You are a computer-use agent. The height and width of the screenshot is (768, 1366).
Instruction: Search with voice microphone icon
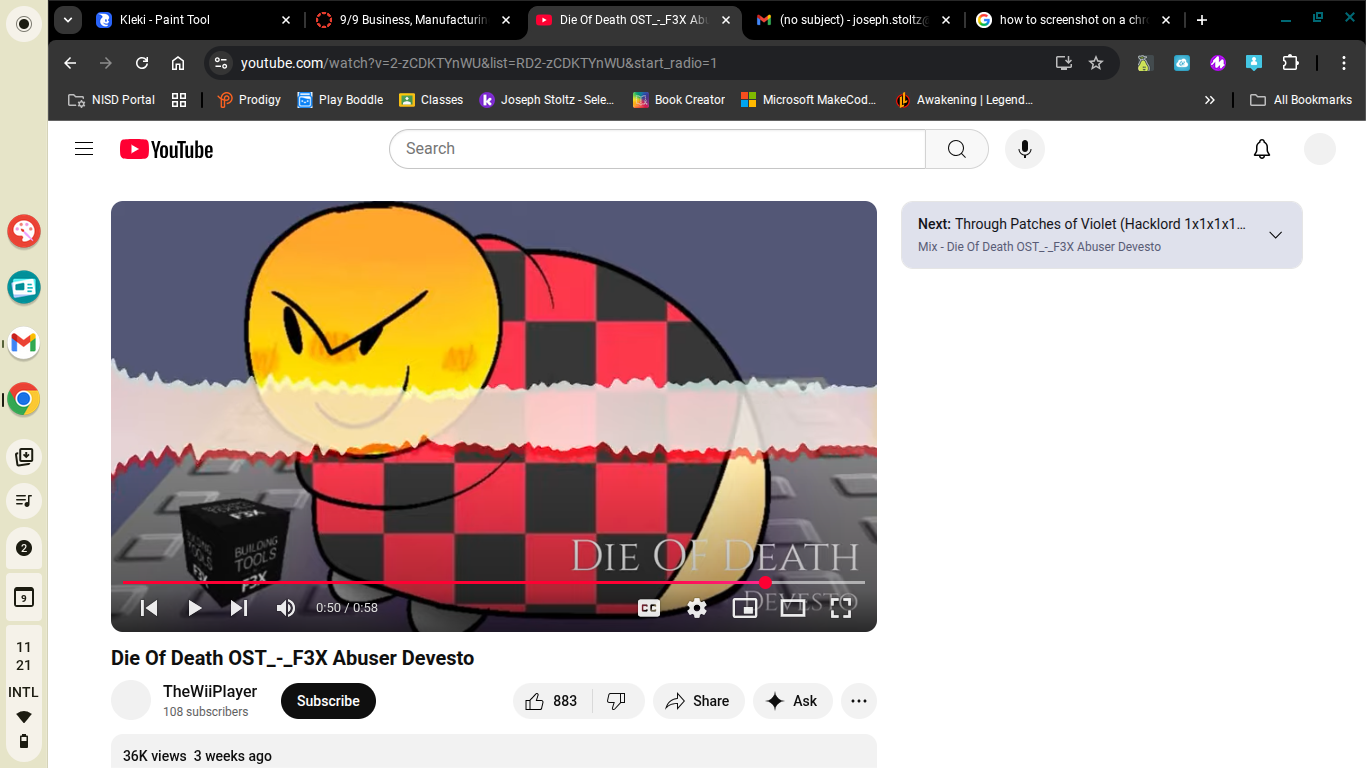(x=1024, y=149)
